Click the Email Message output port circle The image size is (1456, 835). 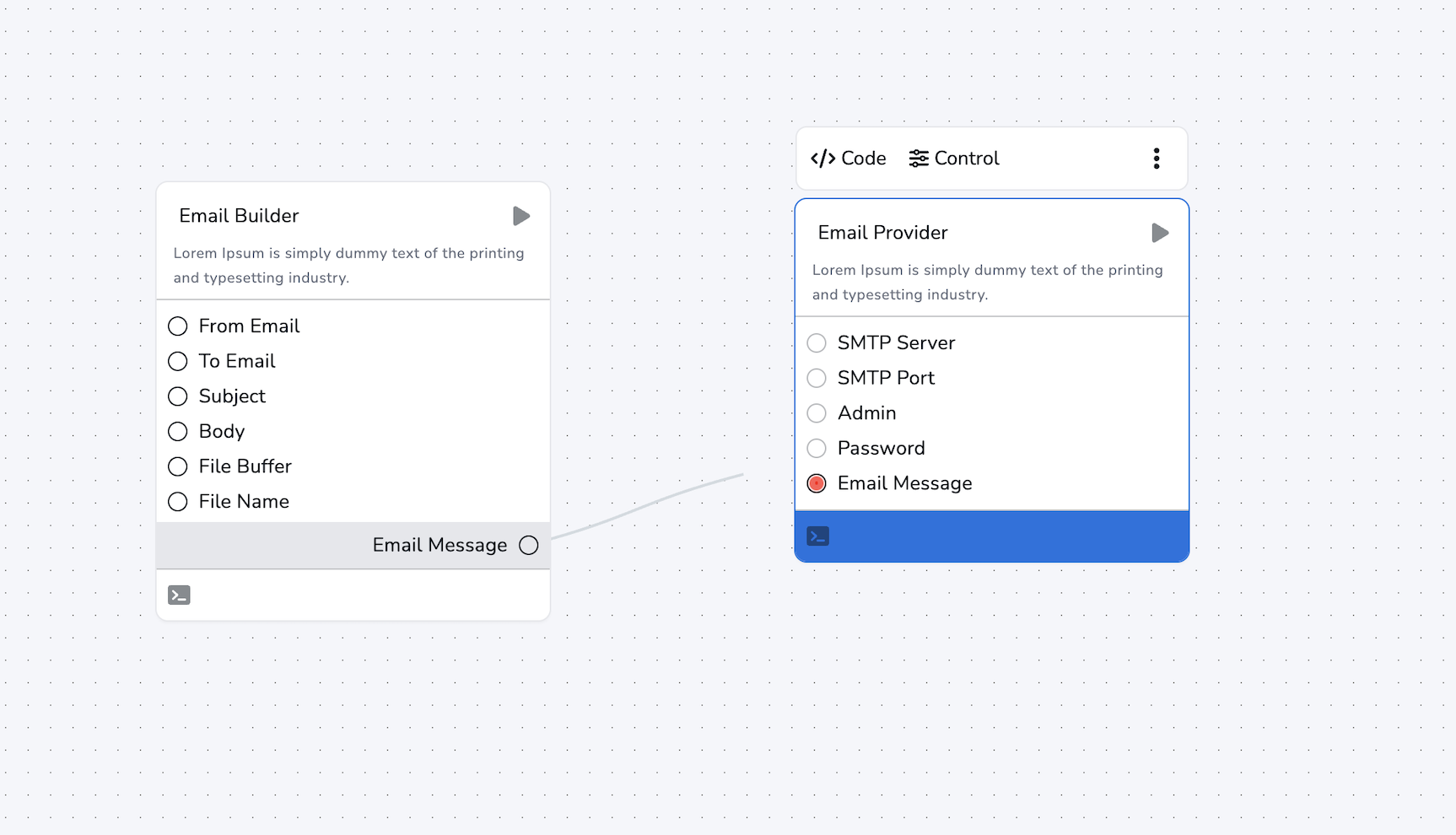(529, 545)
